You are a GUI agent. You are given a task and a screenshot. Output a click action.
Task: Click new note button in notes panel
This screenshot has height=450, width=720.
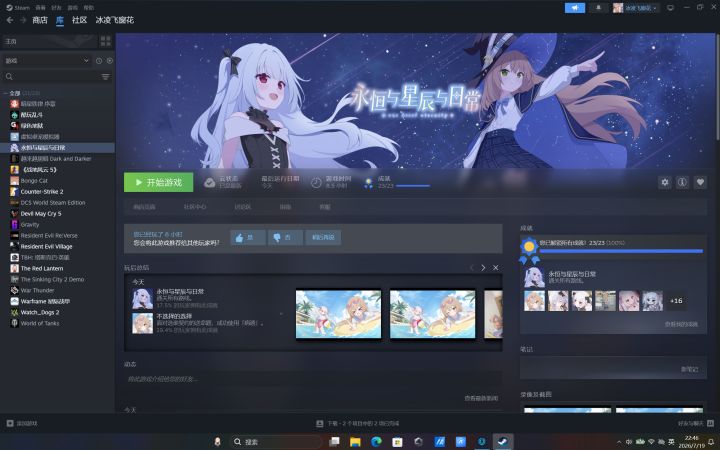[x=689, y=369]
